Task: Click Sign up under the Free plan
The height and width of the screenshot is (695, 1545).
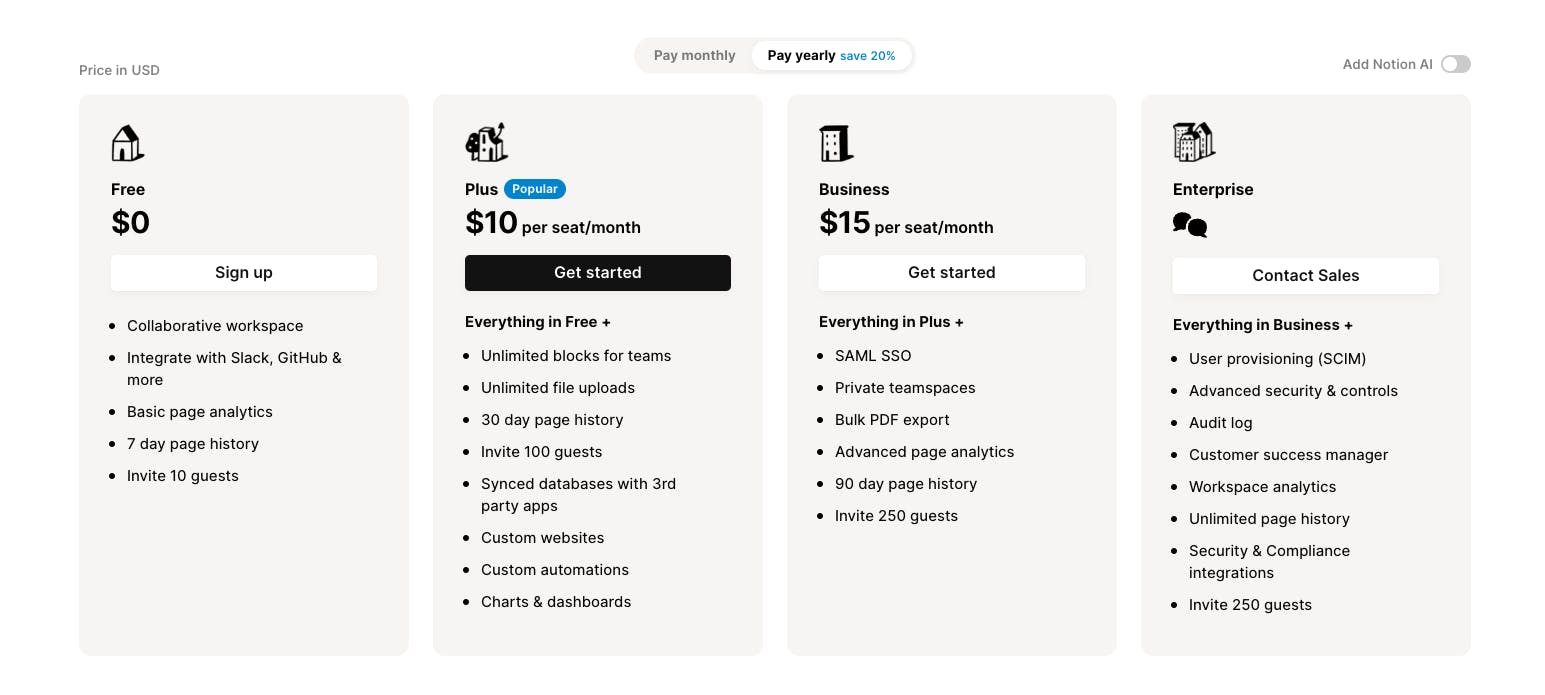Action: click(243, 272)
